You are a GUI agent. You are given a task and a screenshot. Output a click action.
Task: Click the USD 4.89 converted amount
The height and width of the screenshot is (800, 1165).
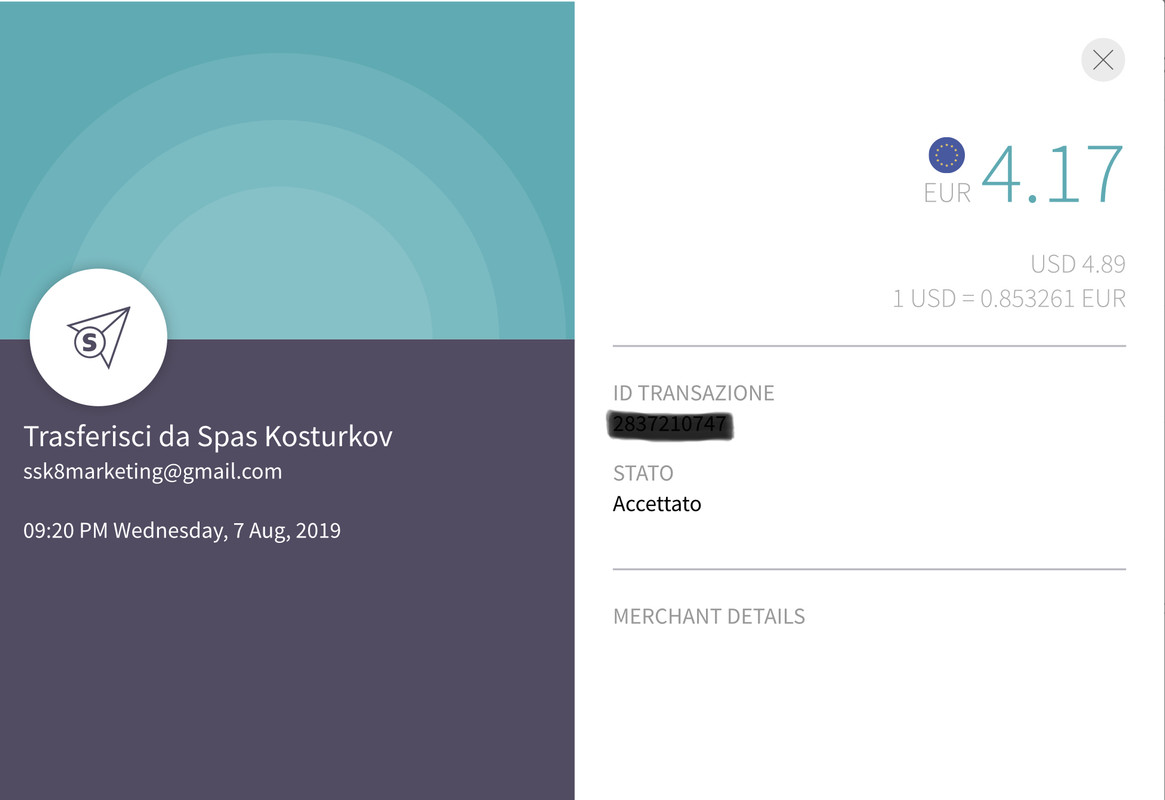point(1077,264)
